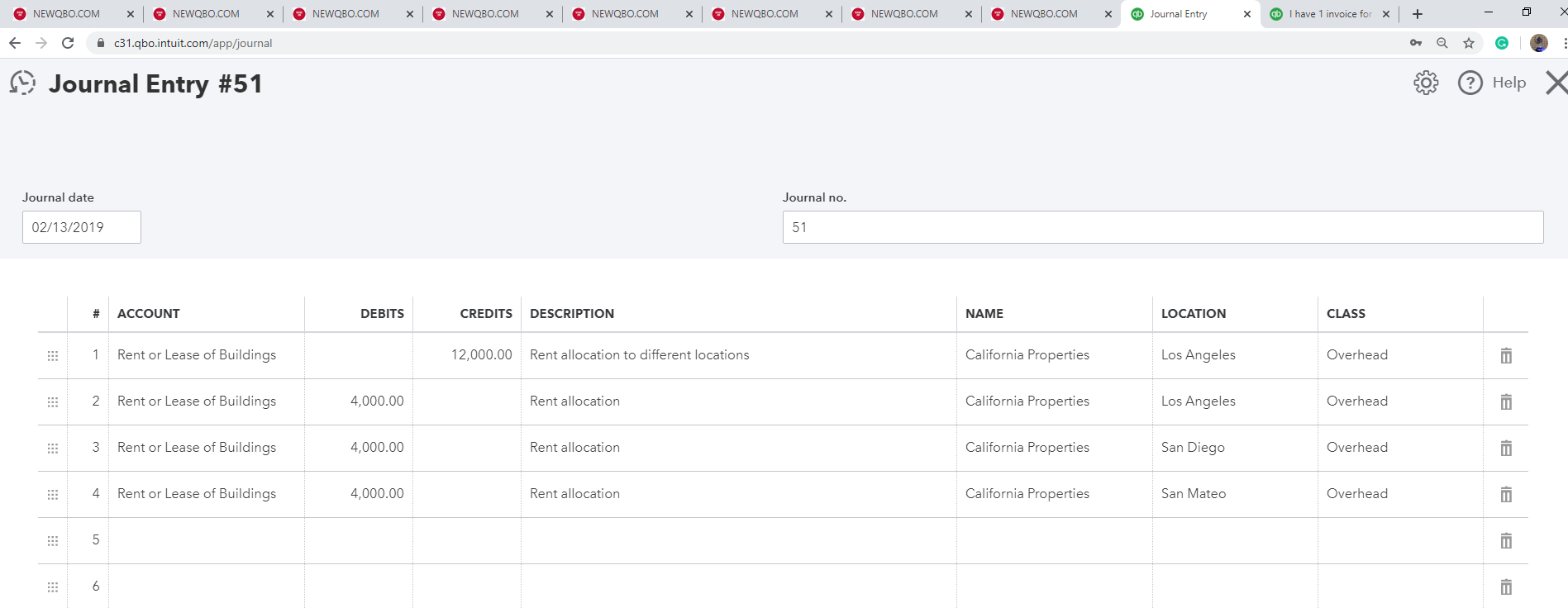This screenshot has width=1568, height=608.
Task: Select line 1 Overhead class cell
Action: (x=1399, y=355)
